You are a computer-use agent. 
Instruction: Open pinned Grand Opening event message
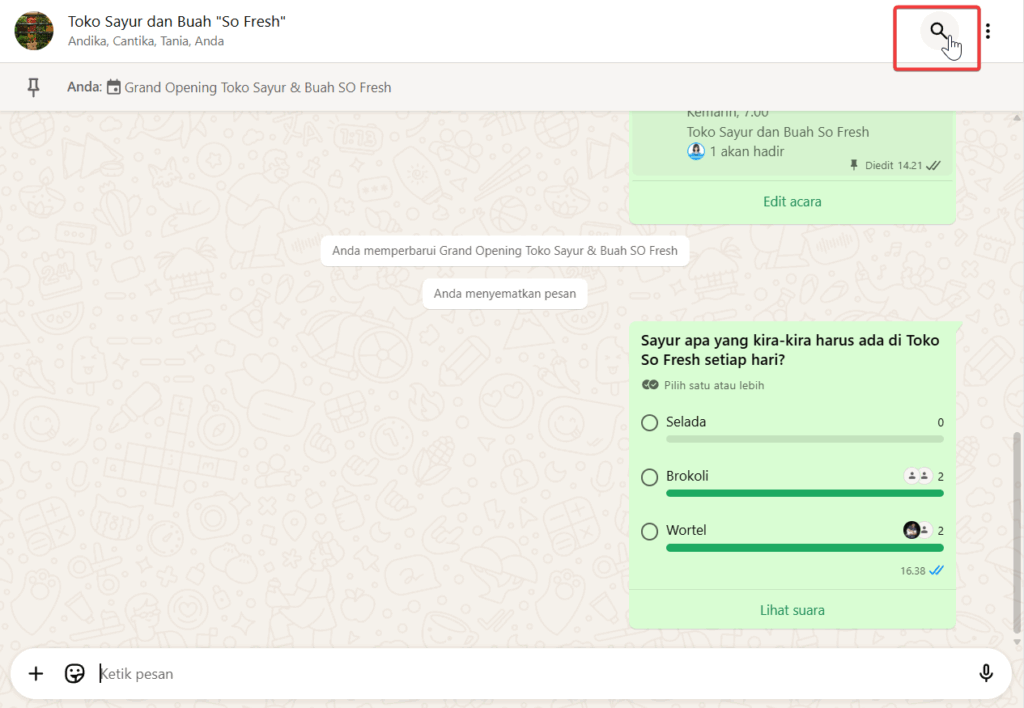258,88
